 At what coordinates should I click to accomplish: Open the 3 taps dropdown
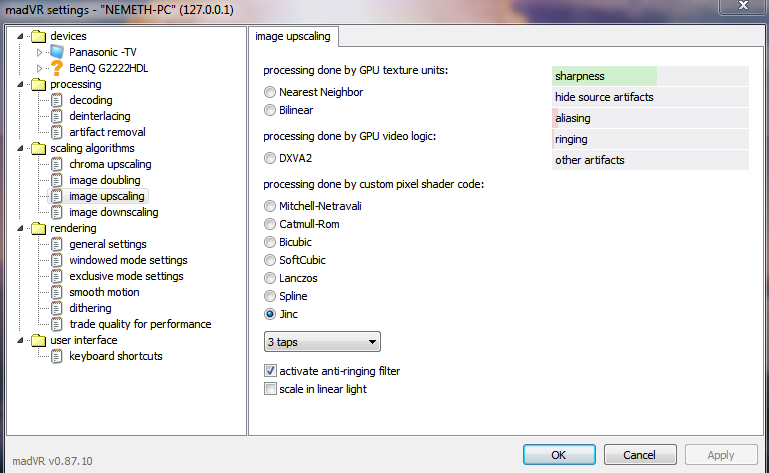tap(322, 342)
